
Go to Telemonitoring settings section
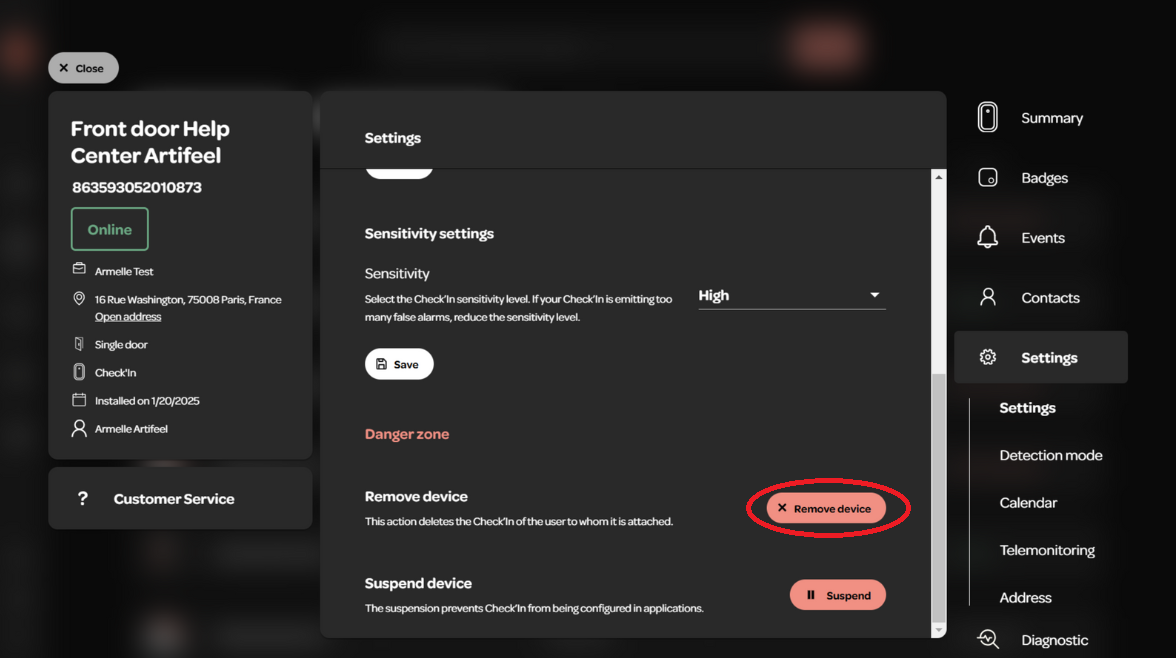coord(1047,550)
